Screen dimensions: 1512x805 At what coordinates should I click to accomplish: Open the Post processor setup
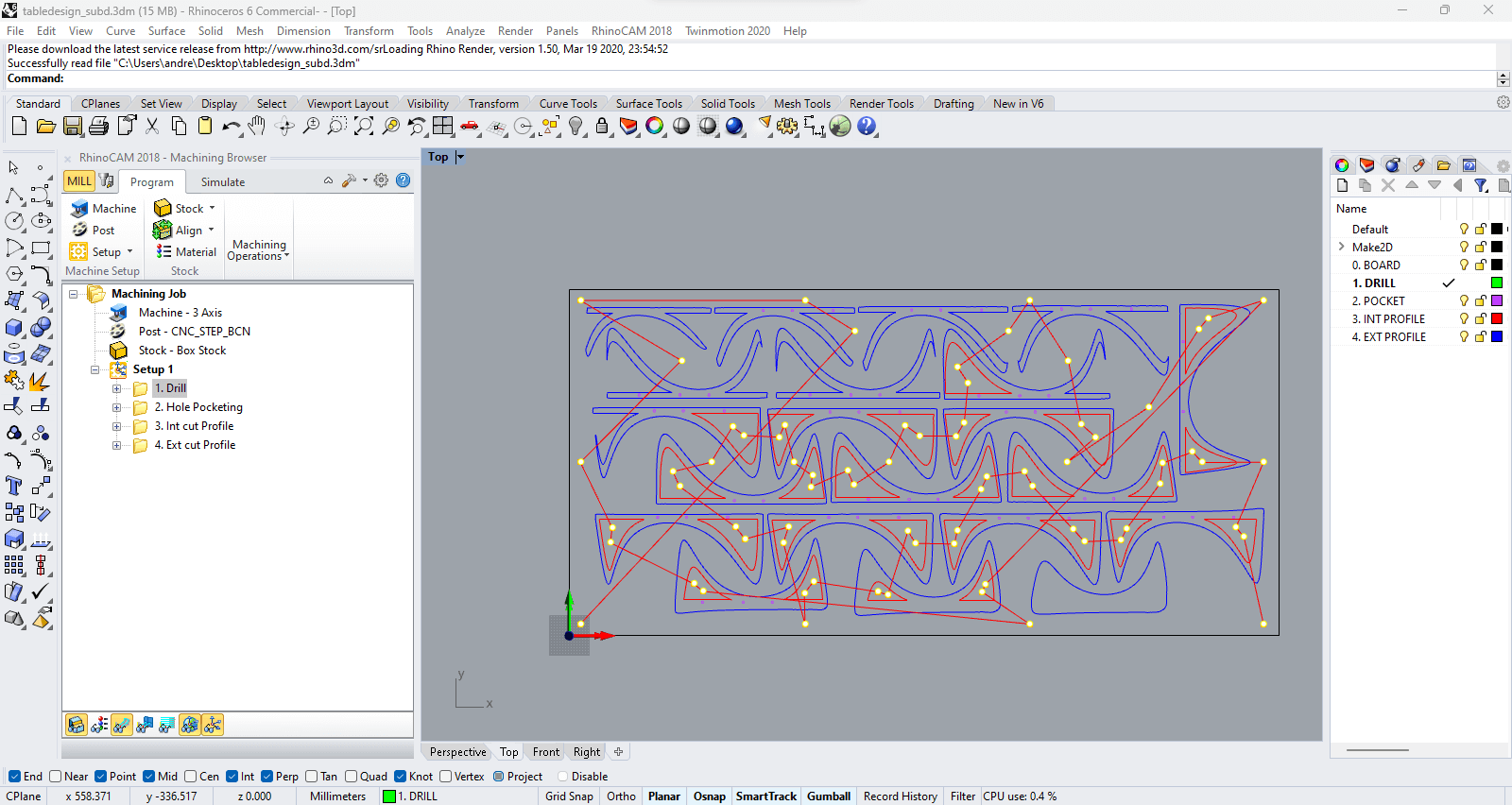(x=80, y=231)
